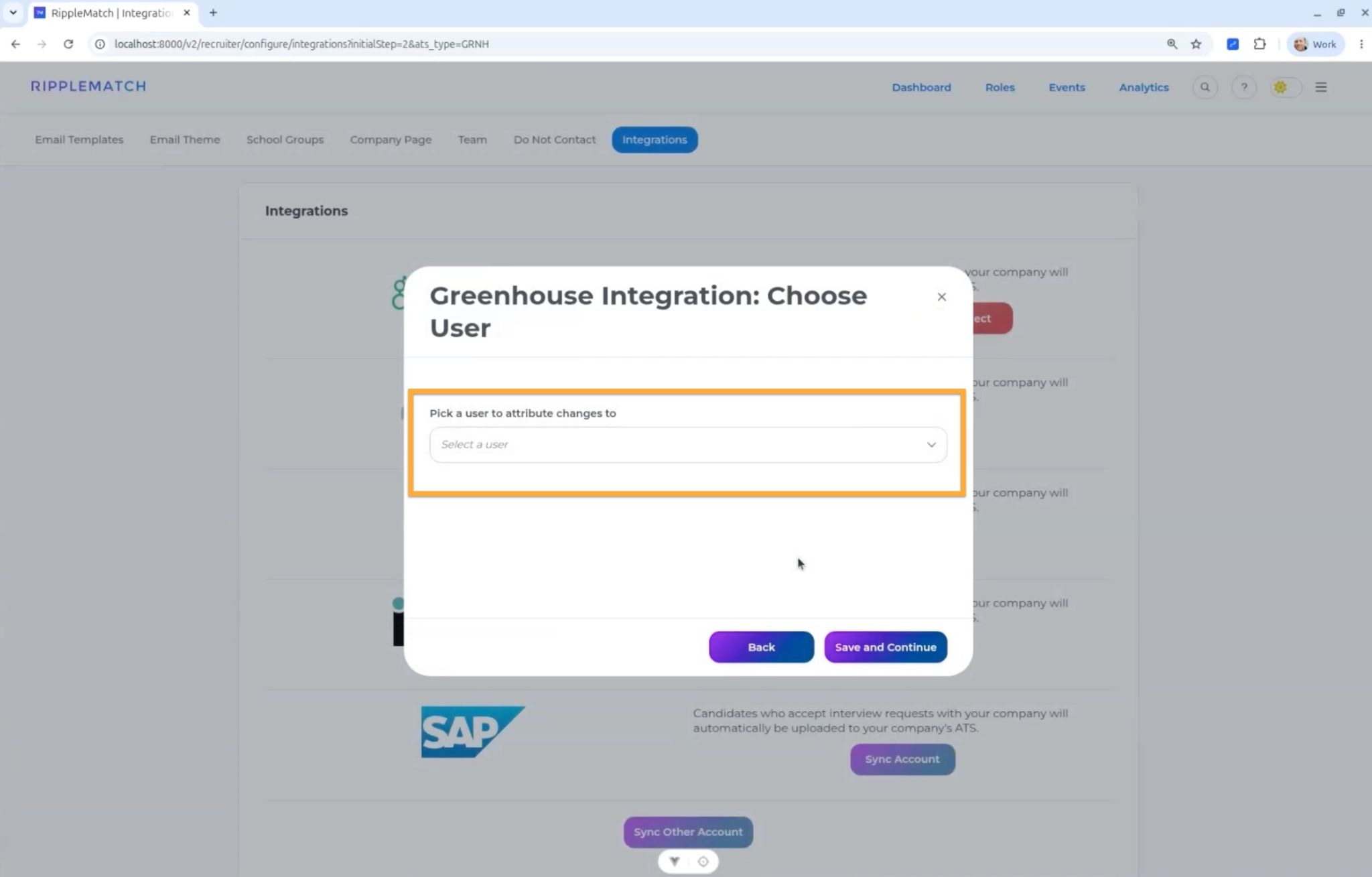Screen dimensions: 1372x877
Task: Click the Sync Other Account button
Action: click(688, 832)
